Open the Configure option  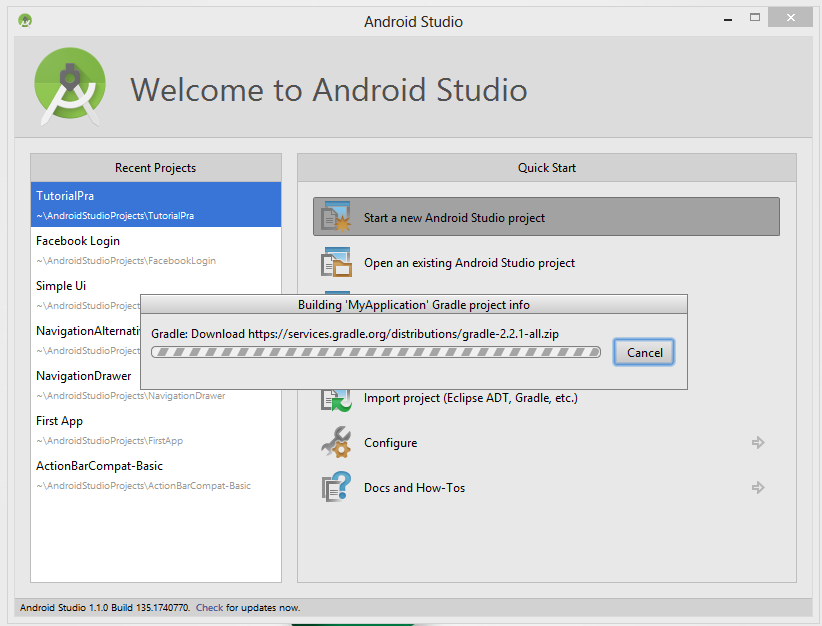[546, 442]
